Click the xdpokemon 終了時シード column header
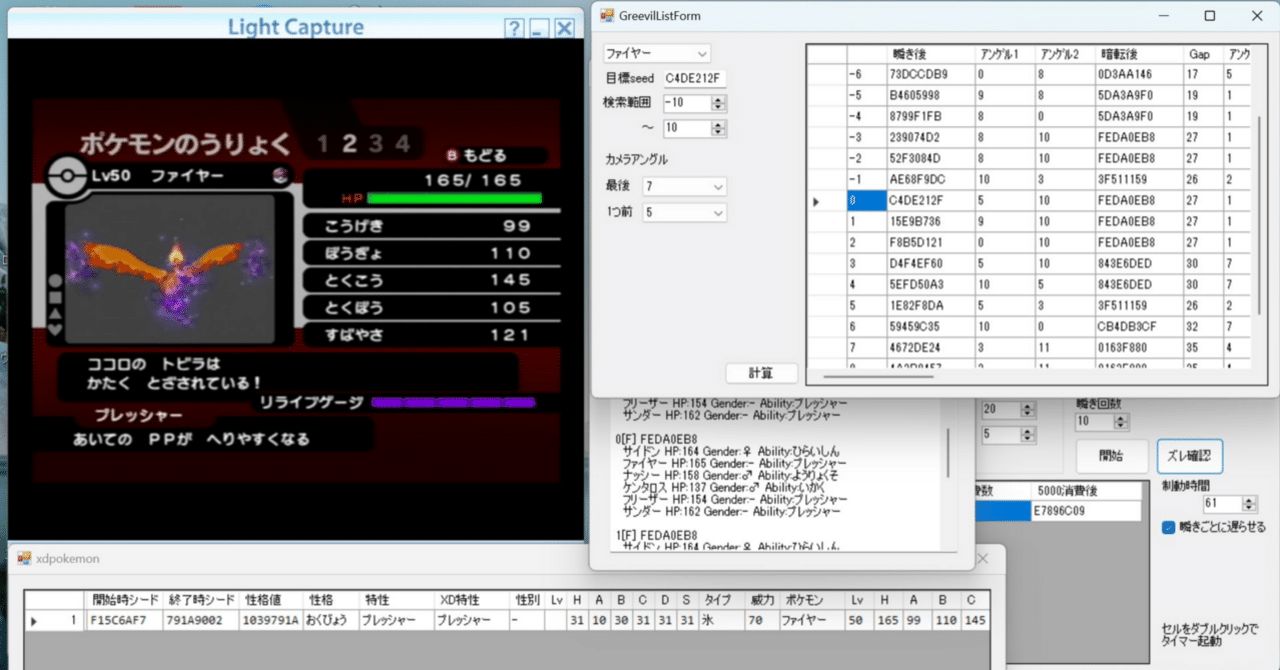 [202, 600]
